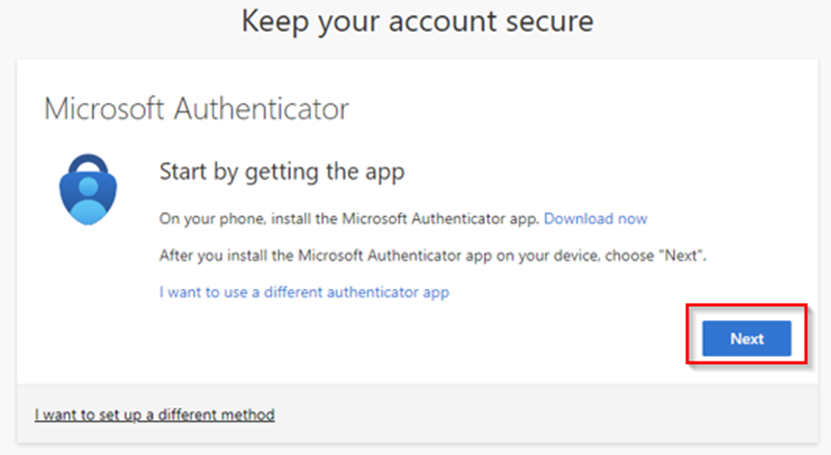Click the word "secure" in the page heading
This screenshot has height=455, width=831.
tap(546, 21)
